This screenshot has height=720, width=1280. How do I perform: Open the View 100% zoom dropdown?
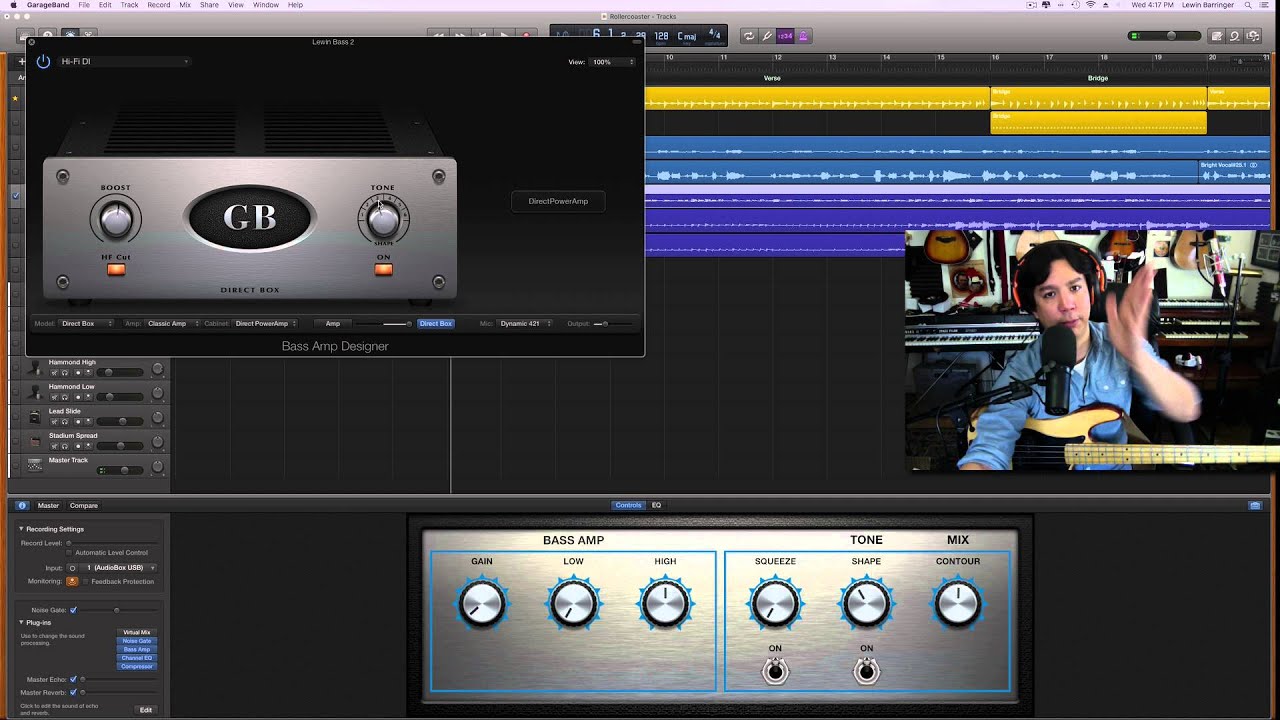pos(614,62)
